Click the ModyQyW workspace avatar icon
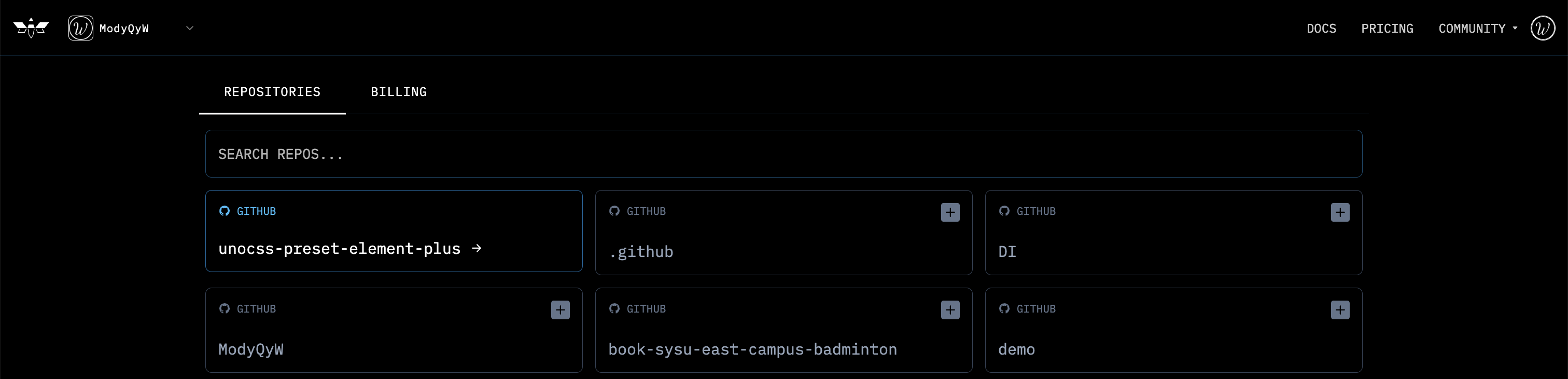Screen dimensions: 1568x379 pyautogui.click(x=80, y=28)
